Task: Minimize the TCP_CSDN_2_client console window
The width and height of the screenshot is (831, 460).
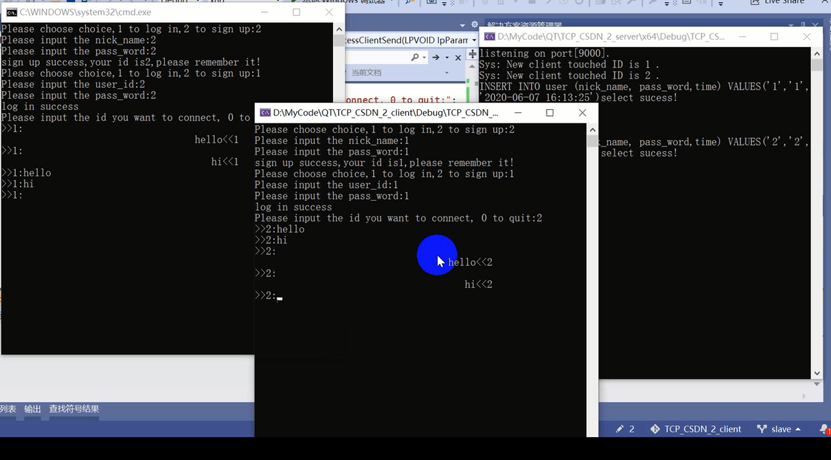Action: (518, 113)
